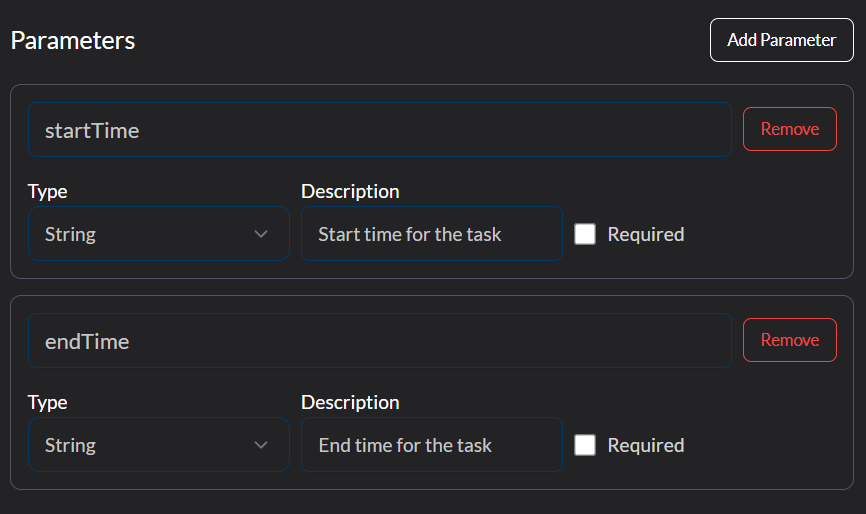The width and height of the screenshot is (866, 514).
Task: Click the Required label beside the startTime checkbox
Action: (646, 234)
